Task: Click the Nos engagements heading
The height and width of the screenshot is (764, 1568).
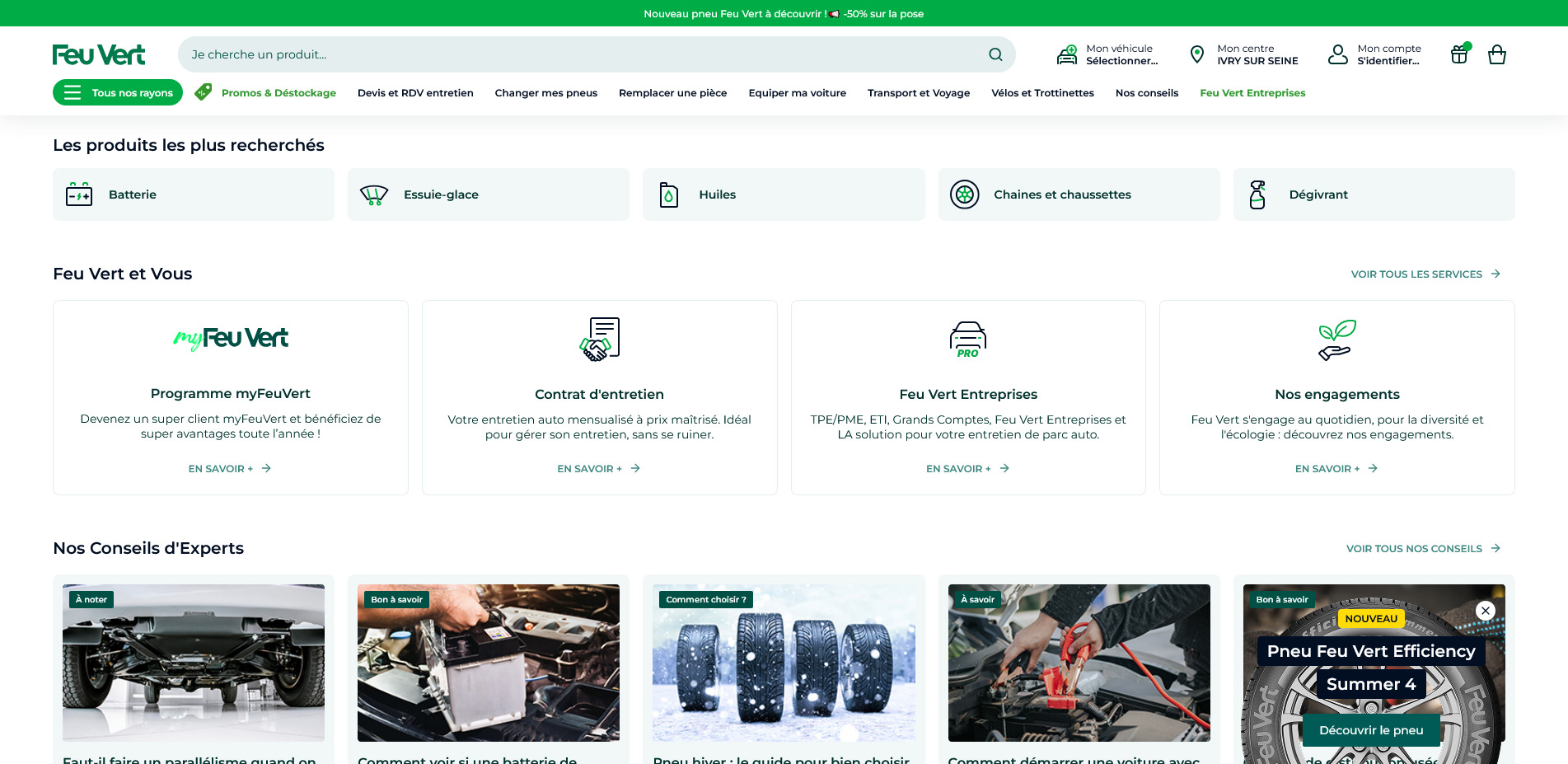Action: (1337, 394)
